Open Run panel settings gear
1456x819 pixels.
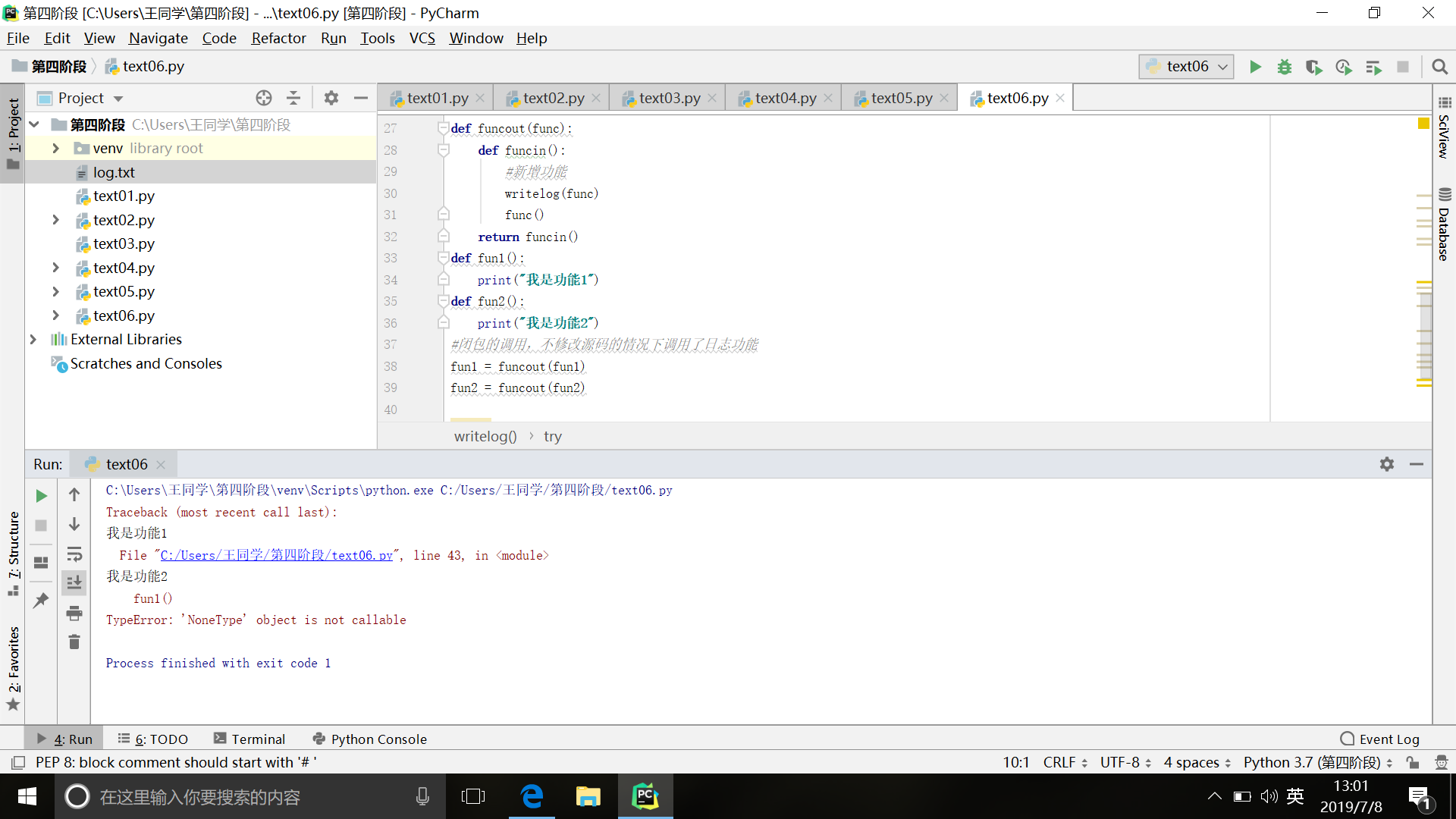tap(1387, 464)
